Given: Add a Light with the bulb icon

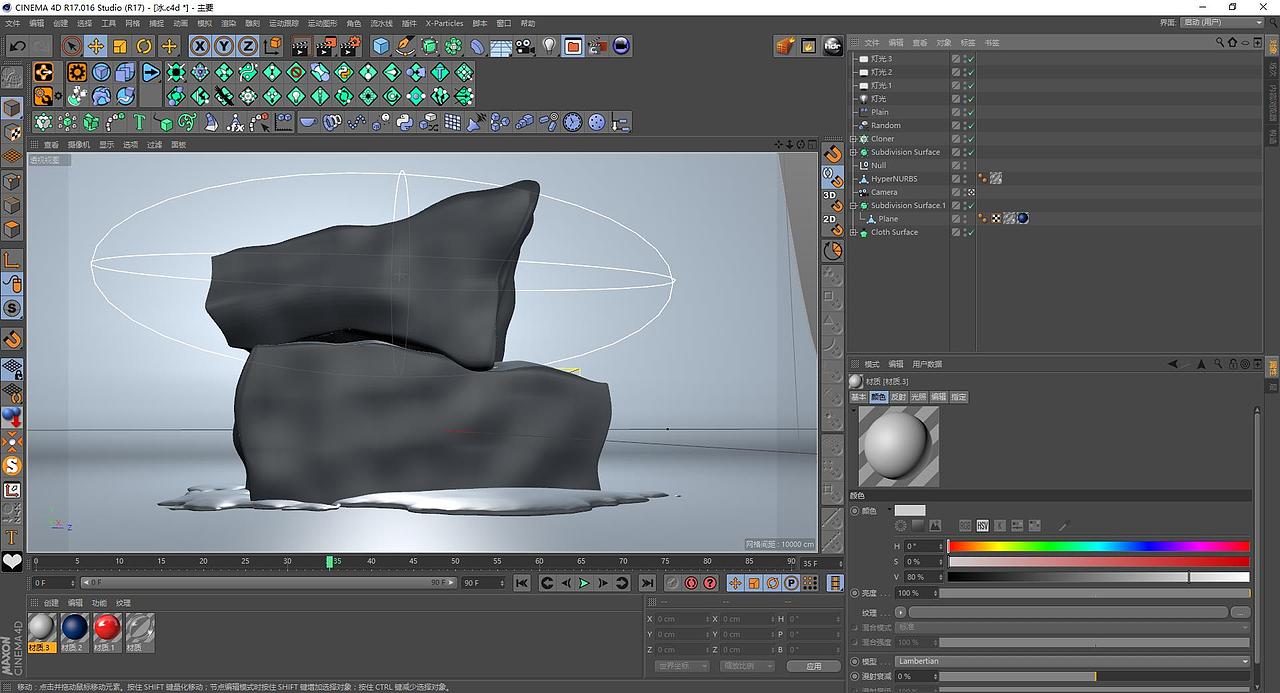Looking at the screenshot, I should tap(549, 46).
